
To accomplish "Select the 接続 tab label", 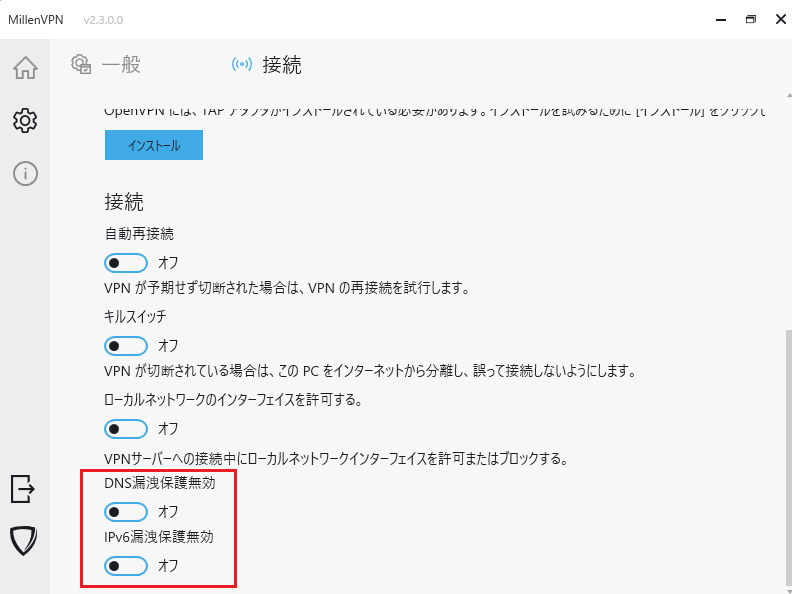I will click(282, 65).
